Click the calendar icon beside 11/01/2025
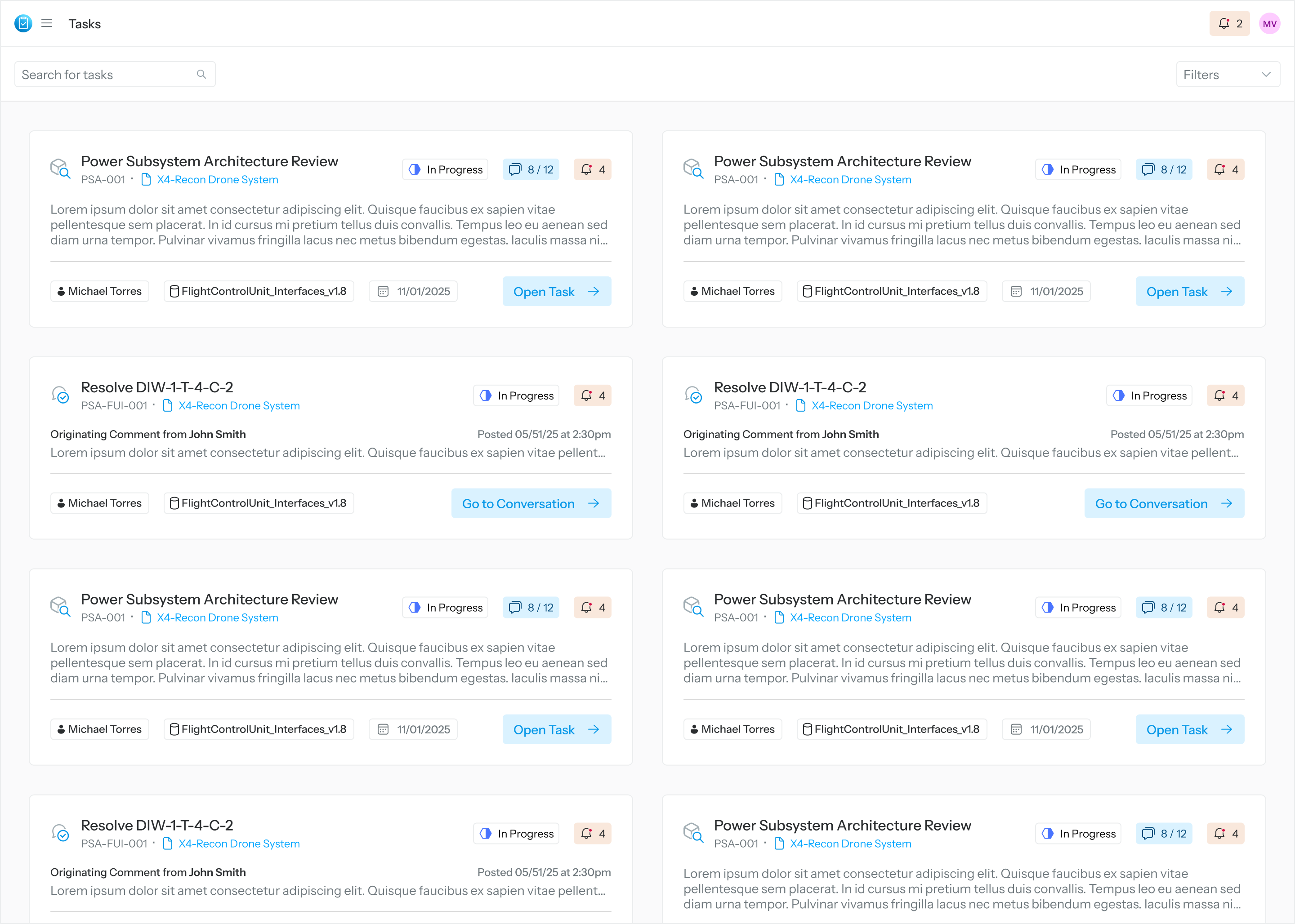 click(x=383, y=291)
